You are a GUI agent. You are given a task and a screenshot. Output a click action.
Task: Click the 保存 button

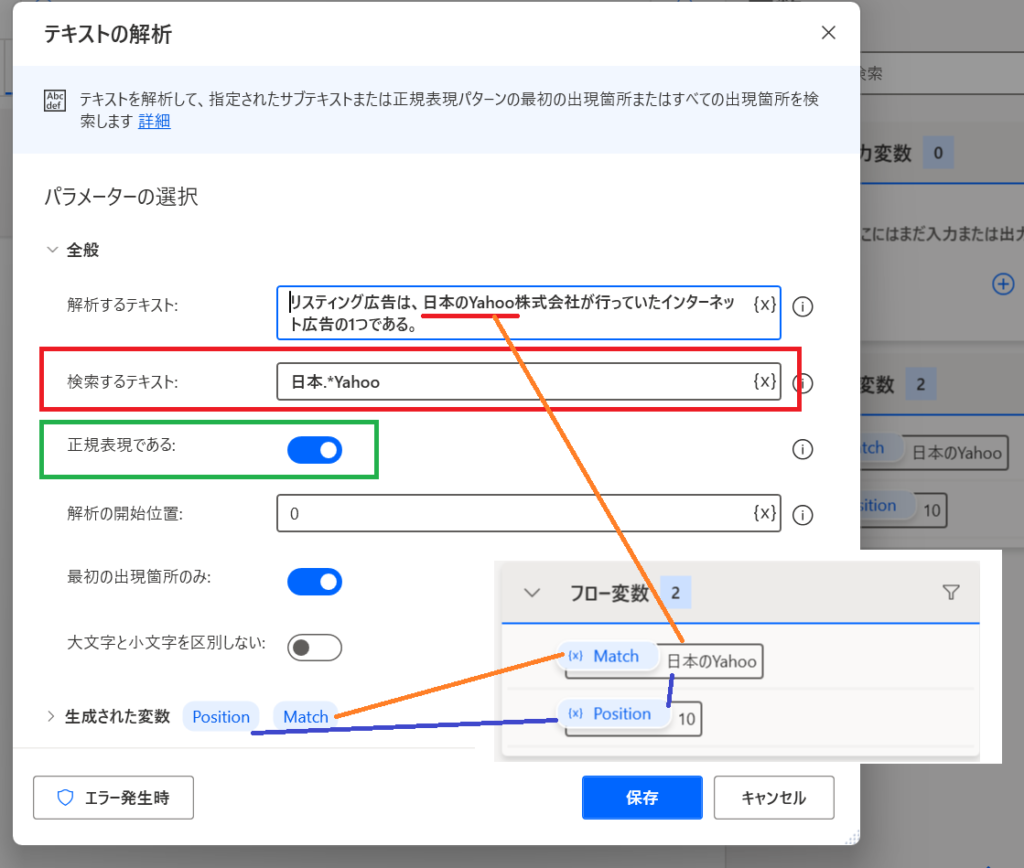point(642,797)
